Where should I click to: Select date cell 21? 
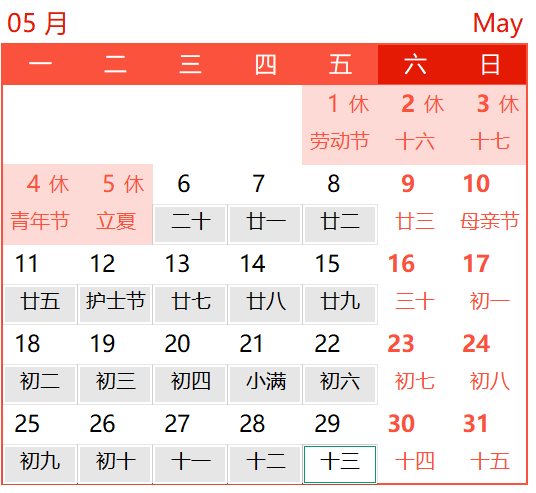pos(265,344)
